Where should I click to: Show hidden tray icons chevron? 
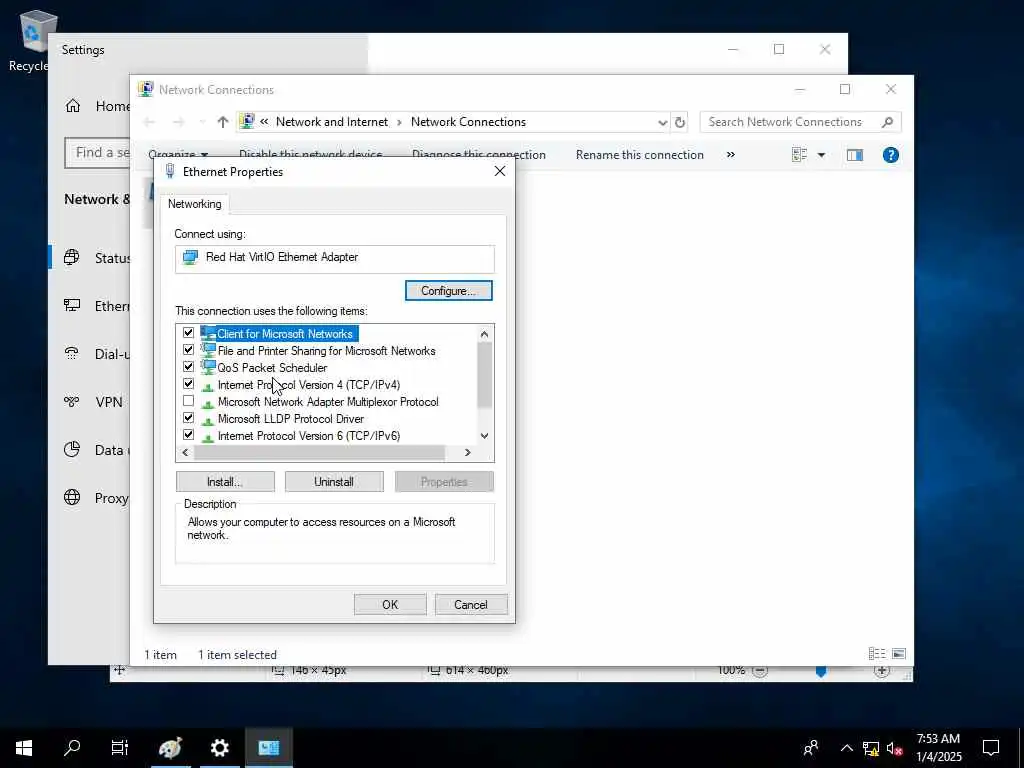click(x=846, y=748)
